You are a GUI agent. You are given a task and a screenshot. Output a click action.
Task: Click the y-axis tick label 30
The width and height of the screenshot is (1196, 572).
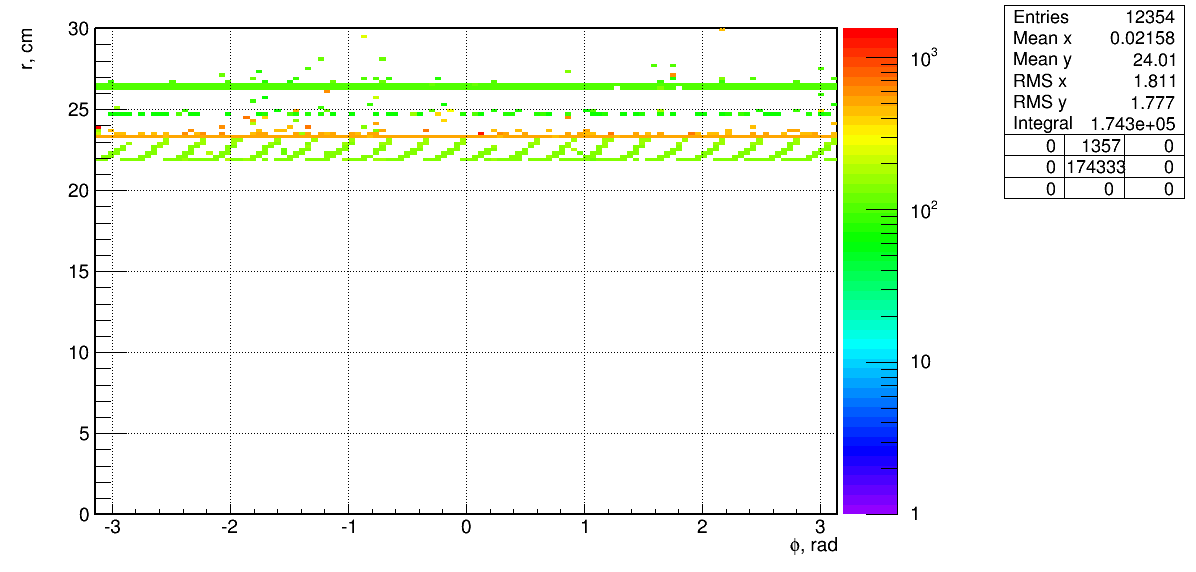click(81, 29)
